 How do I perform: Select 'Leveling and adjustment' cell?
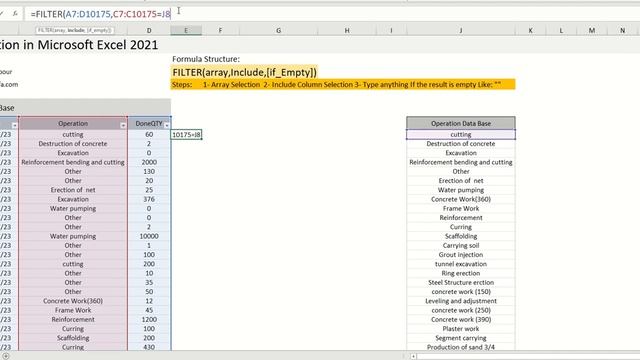coord(461,301)
